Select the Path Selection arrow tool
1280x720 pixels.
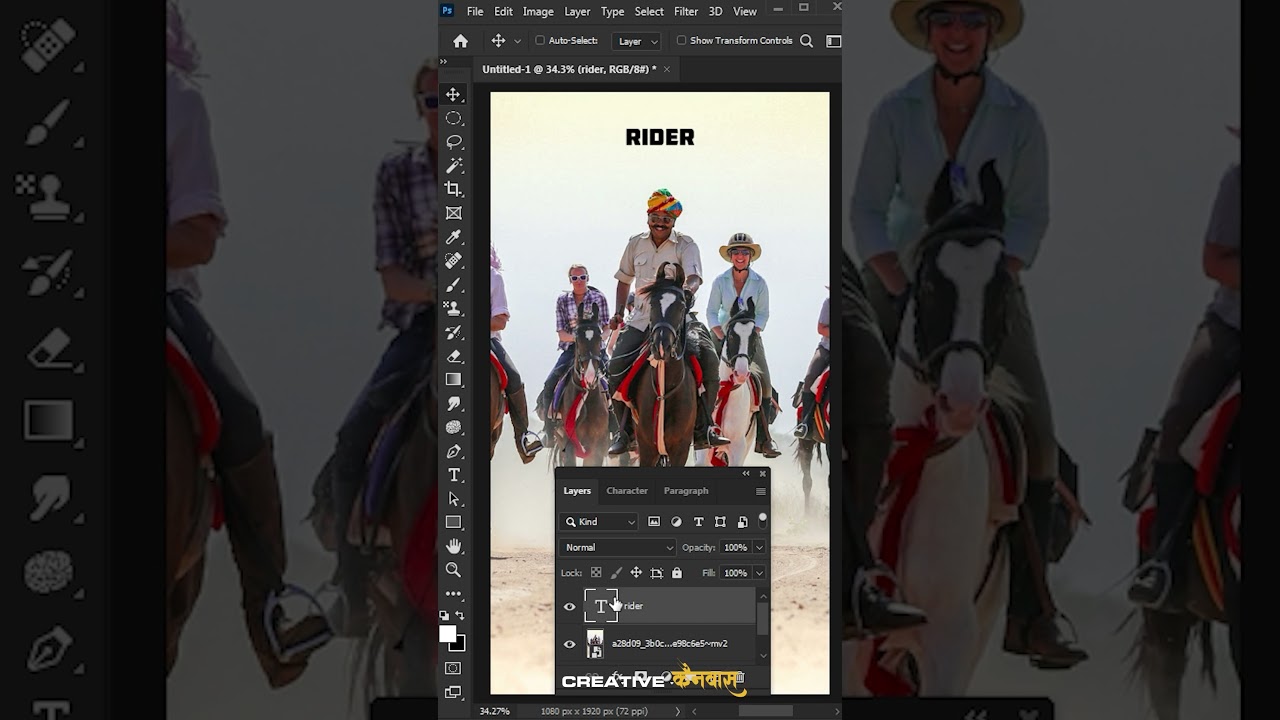[453, 498]
